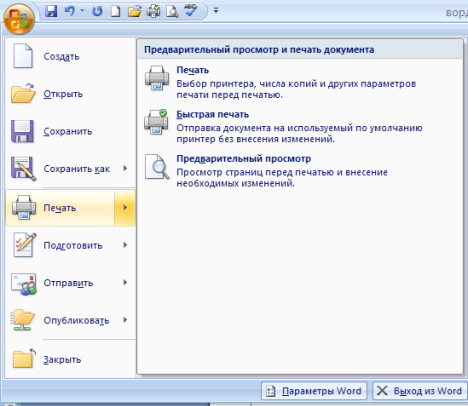Click open folder icon beside Открыть
Viewport: 468px width, 406px height.
pyautogui.click(x=23, y=93)
